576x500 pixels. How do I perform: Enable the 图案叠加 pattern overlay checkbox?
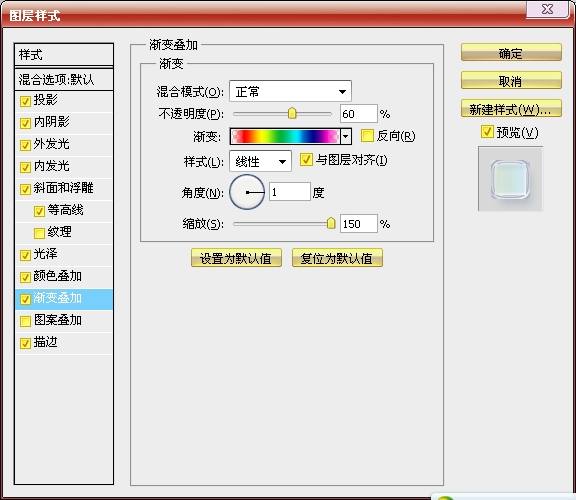[x=25, y=321]
